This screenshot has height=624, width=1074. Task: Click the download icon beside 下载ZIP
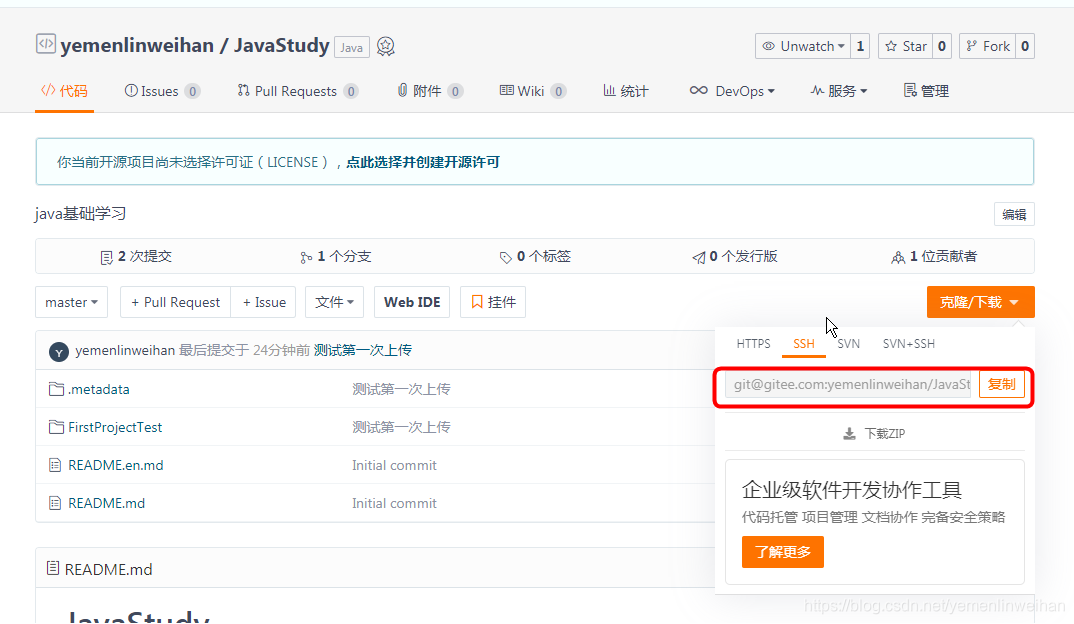[849, 434]
